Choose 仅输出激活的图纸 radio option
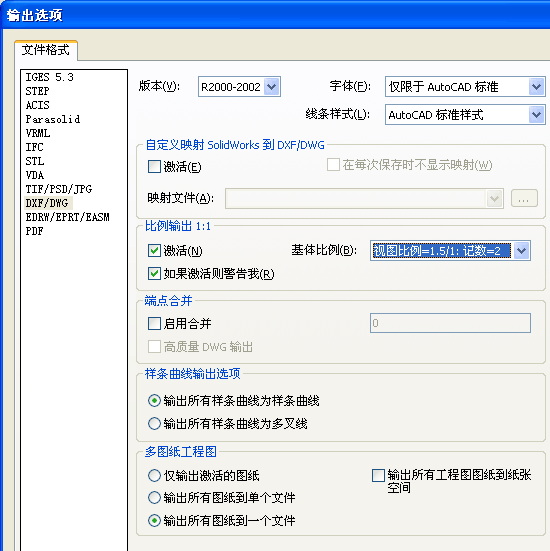Image resolution: width=550 pixels, height=551 pixels. click(154, 475)
